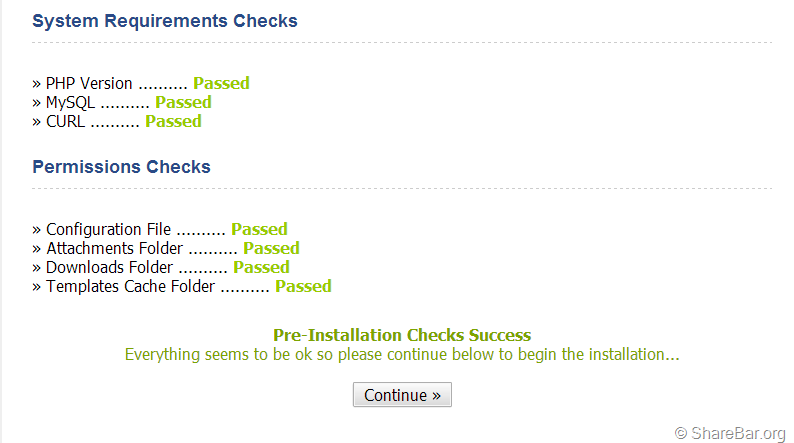The width and height of the screenshot is (794, 443).
Task: Click the Passed status beside Templates Cache Folder
Action: (x=303, y=287)
